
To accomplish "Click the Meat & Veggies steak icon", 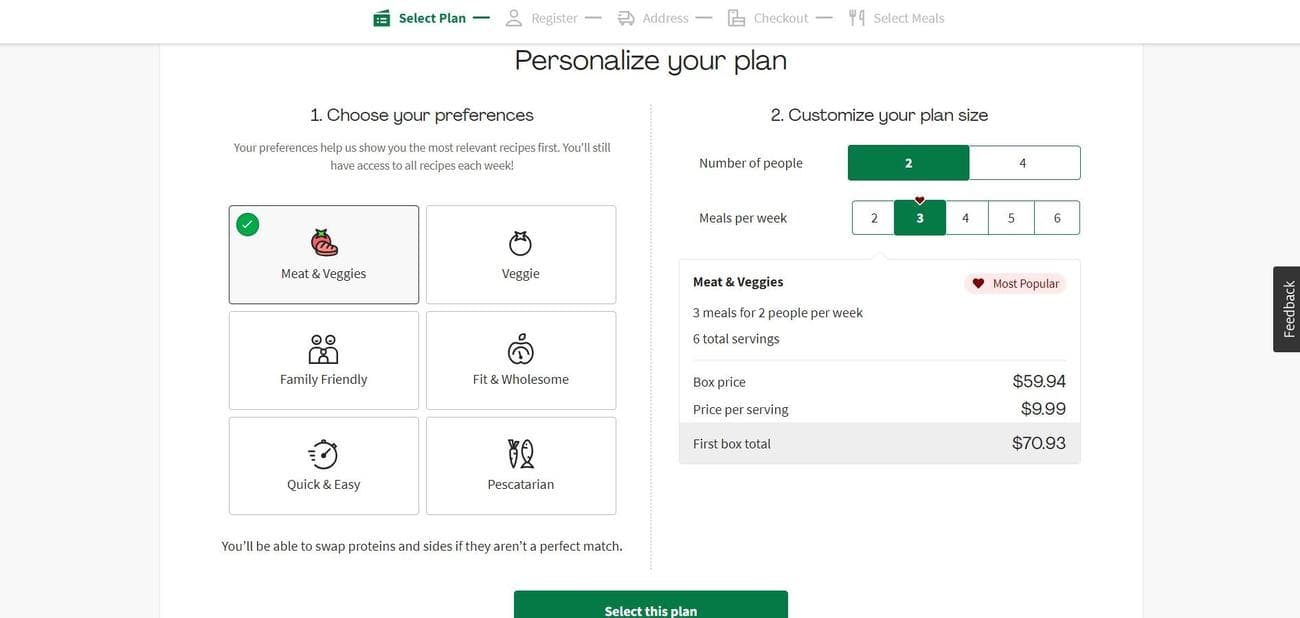I will [x=323, y=243].
